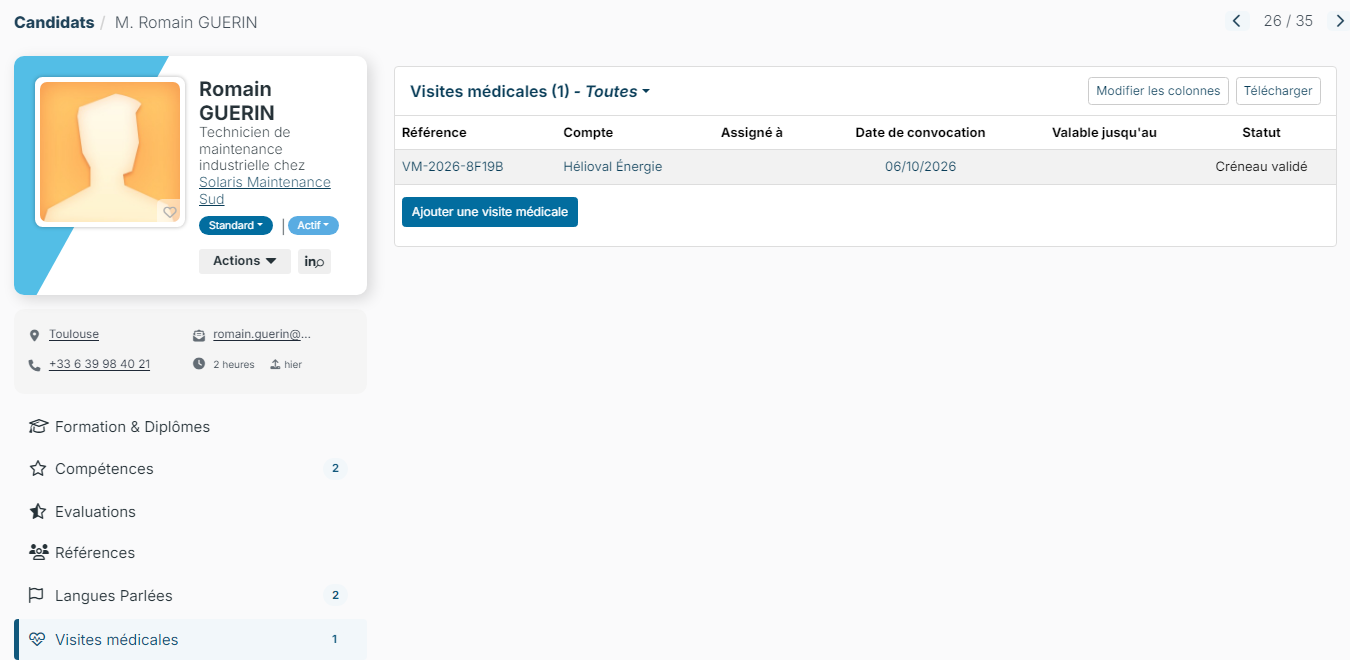This screenshot has height=660, width=1350.
Task: Sort by Assigné à column header
Action: (752, 132)
